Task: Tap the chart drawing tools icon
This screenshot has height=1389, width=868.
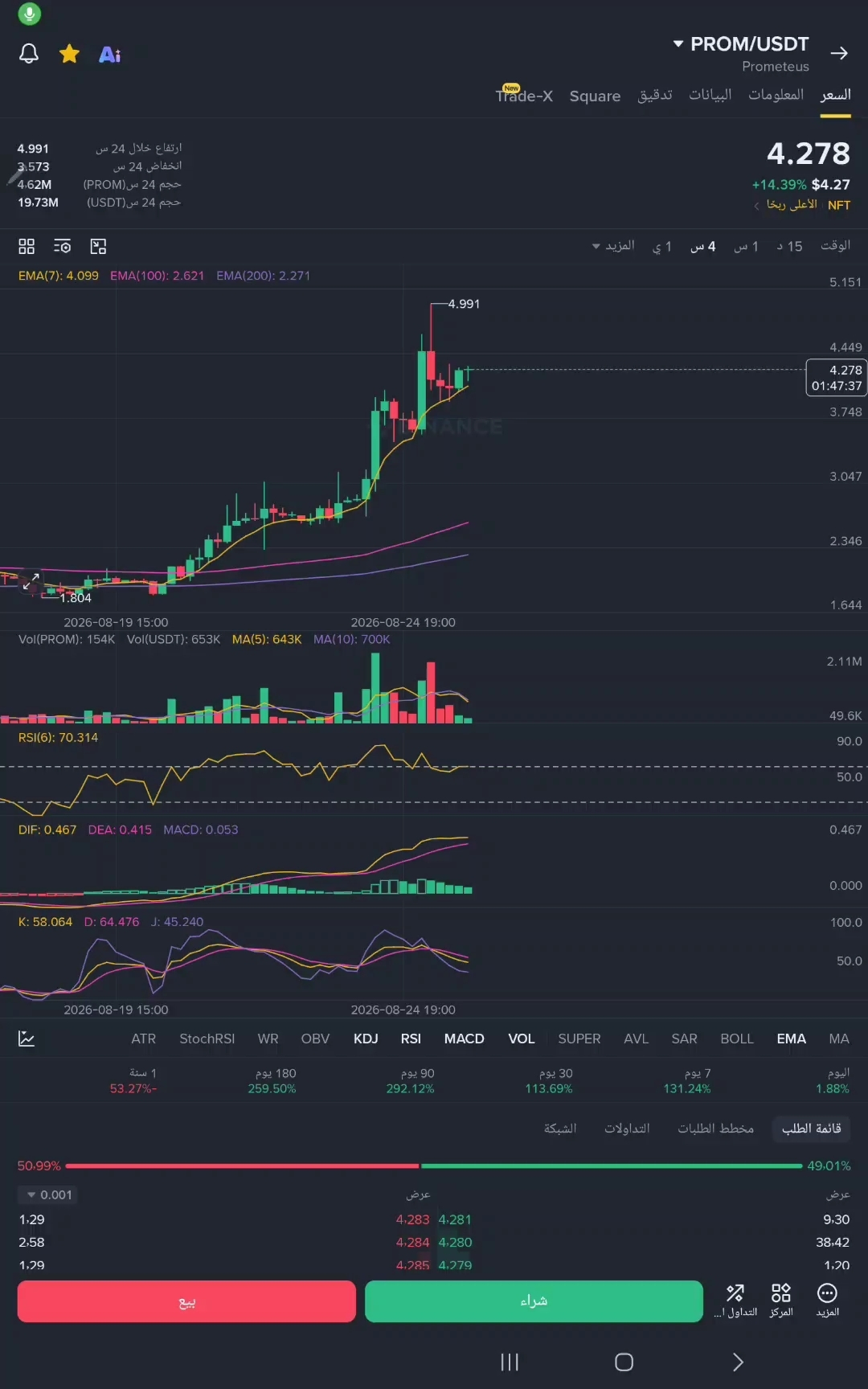Action: point(98,246)
